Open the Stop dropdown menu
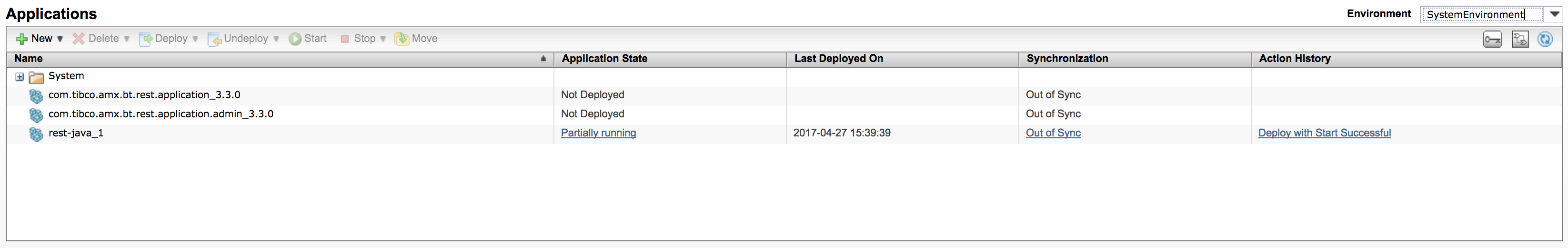This screenshot has height=248, width=1568. [x=383, y=39]
